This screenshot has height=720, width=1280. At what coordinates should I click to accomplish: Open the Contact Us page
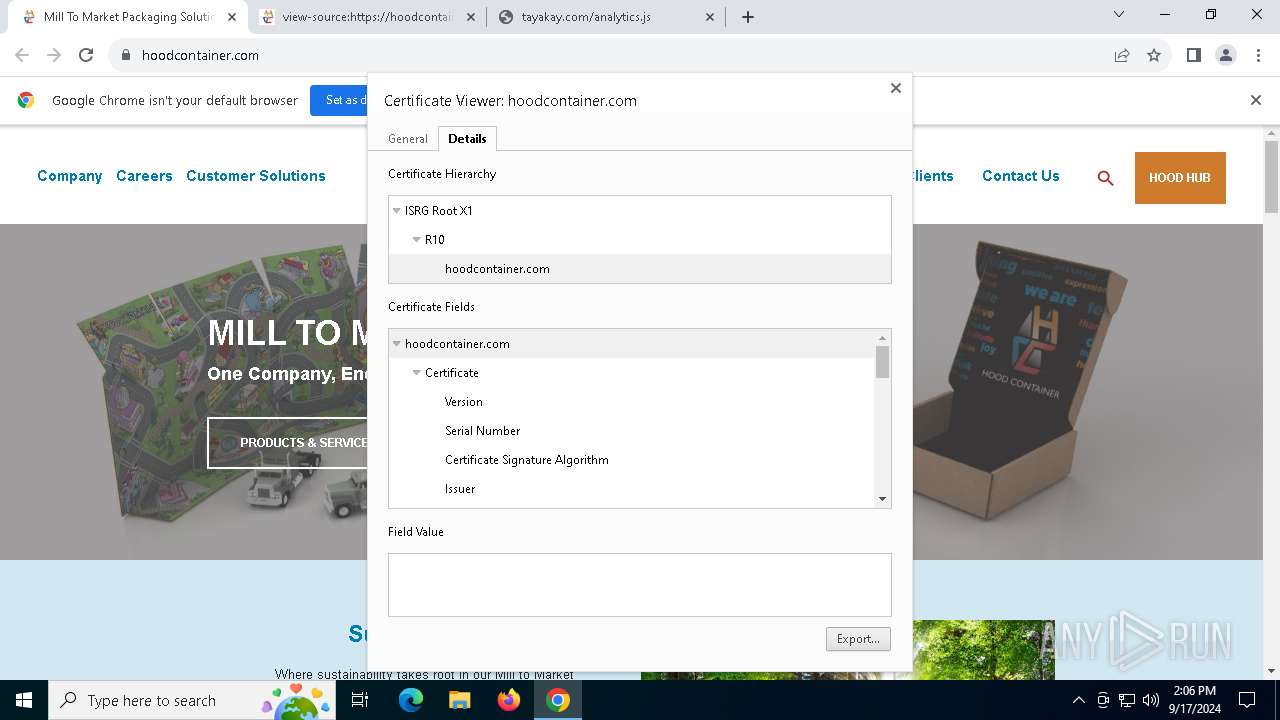coord(1021,176)
